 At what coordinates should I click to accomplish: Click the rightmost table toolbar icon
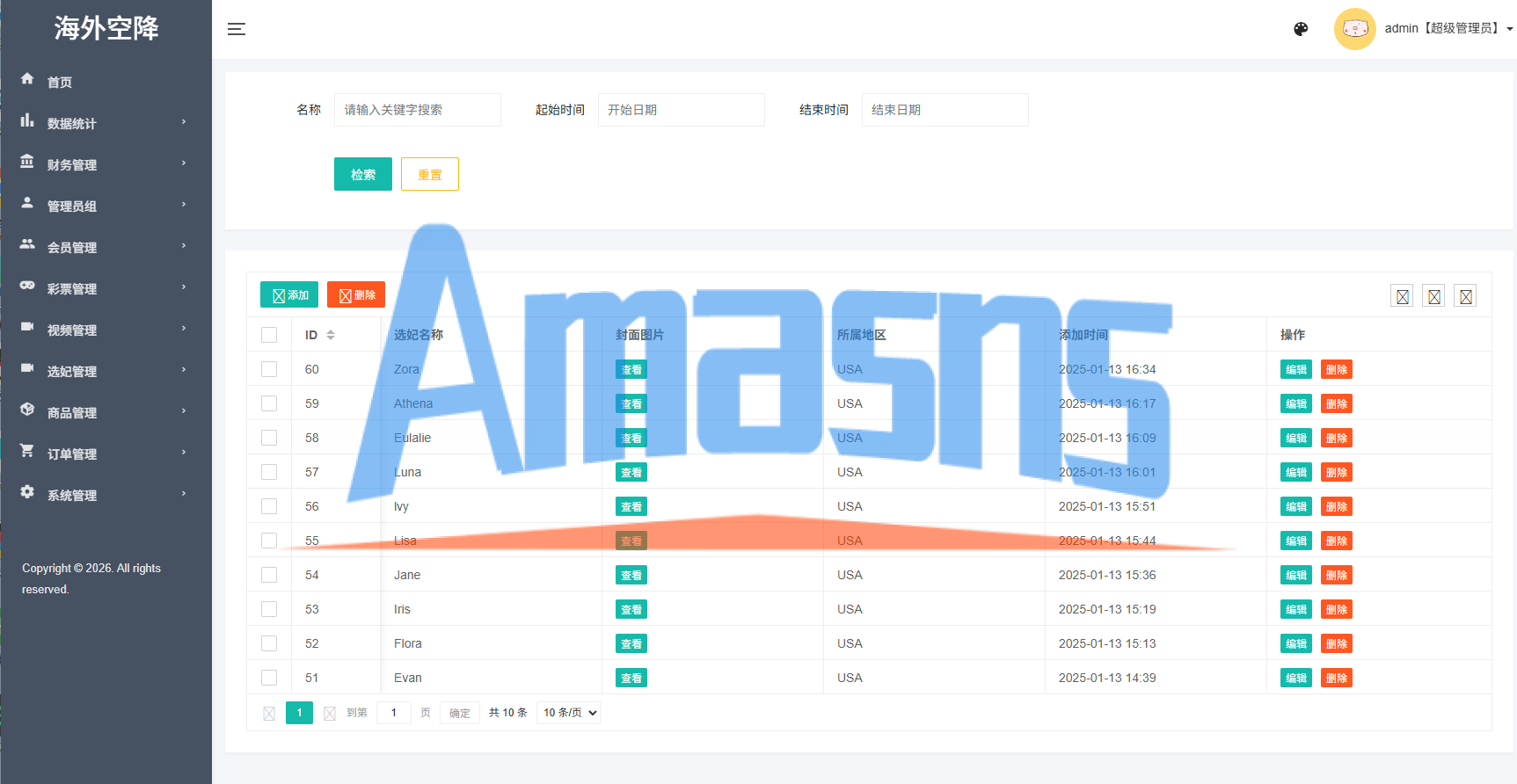click(1465, 296)
